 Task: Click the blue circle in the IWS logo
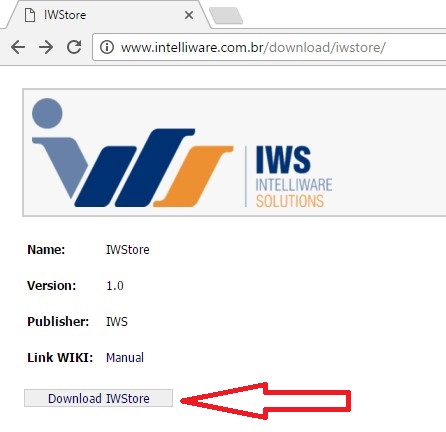(47, 113)
